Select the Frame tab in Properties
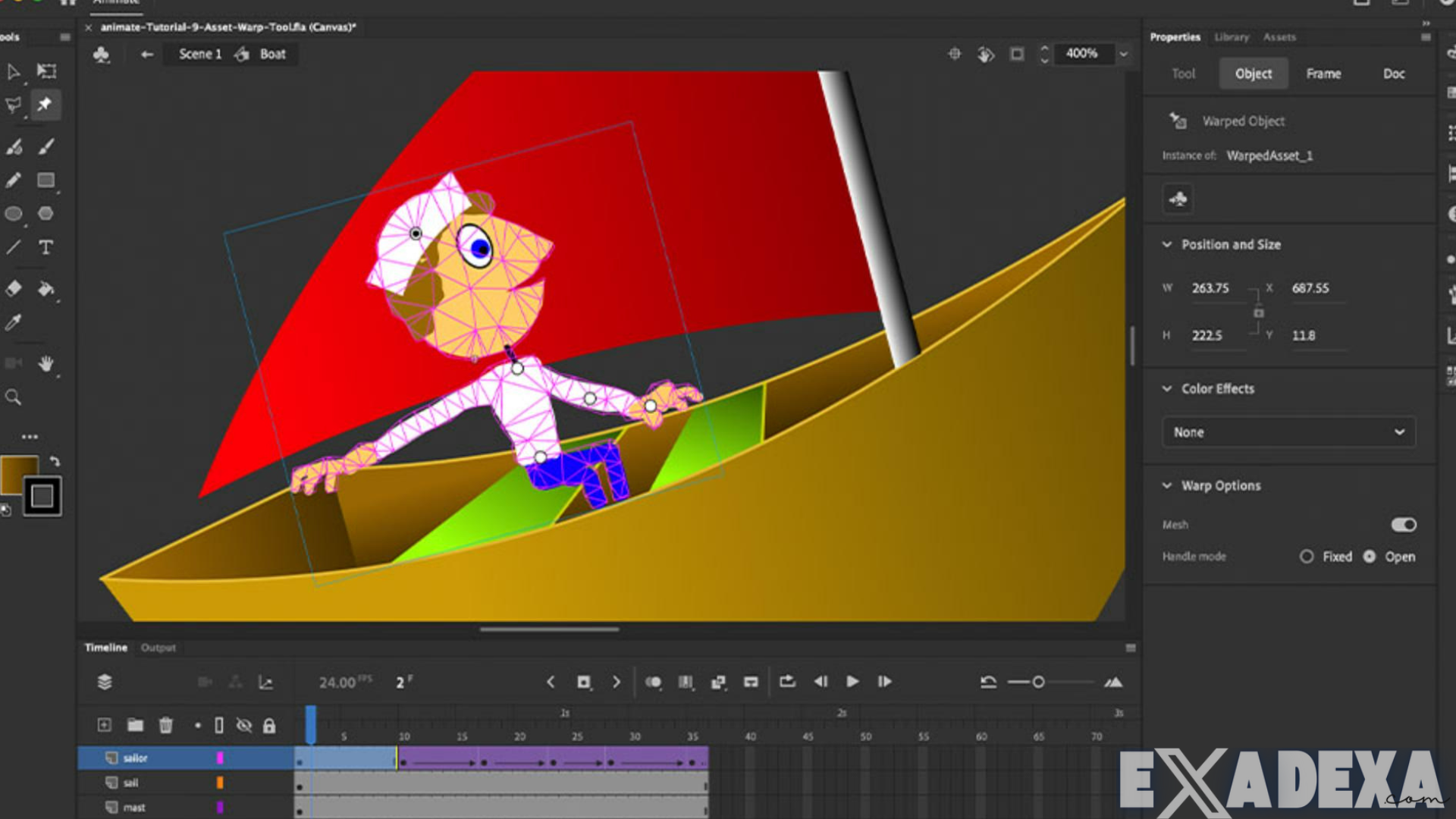 [x=1323, y=74]
